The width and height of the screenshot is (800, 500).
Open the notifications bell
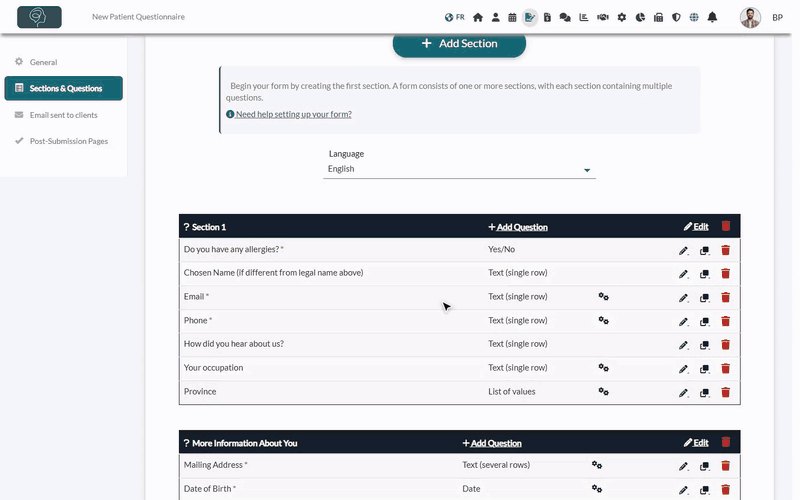click(x=712, y=17)
